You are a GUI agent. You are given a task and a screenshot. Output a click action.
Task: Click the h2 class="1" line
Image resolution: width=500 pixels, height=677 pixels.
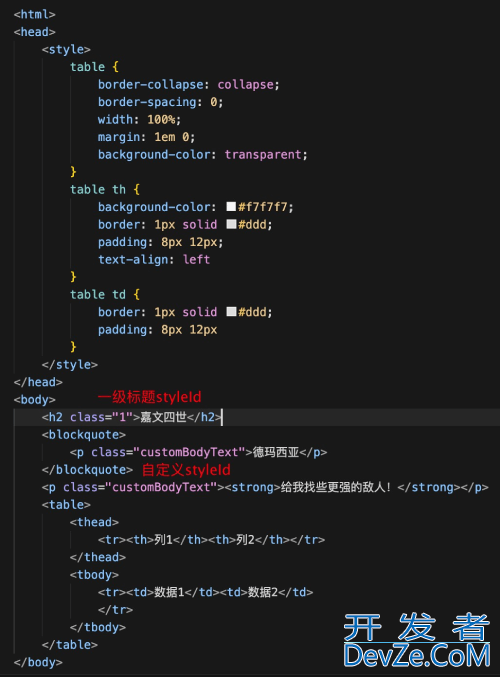coord(132,417)
